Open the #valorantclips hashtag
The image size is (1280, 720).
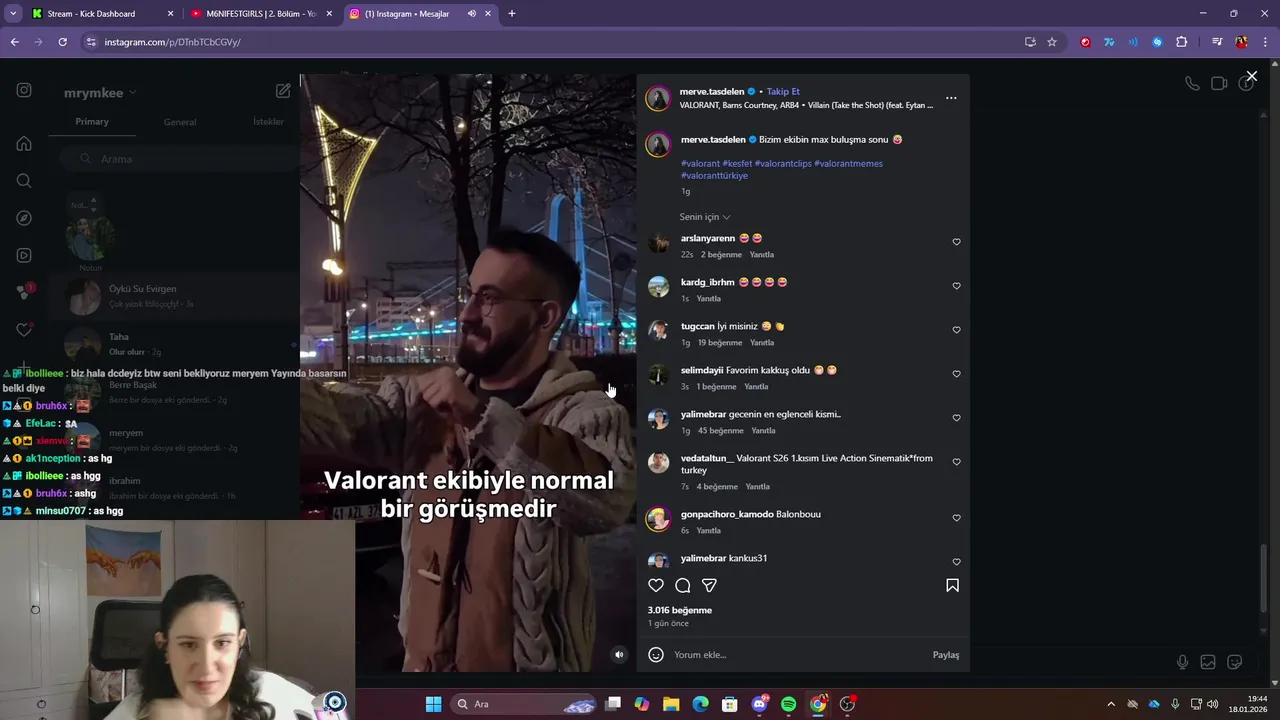click(783, 164)
